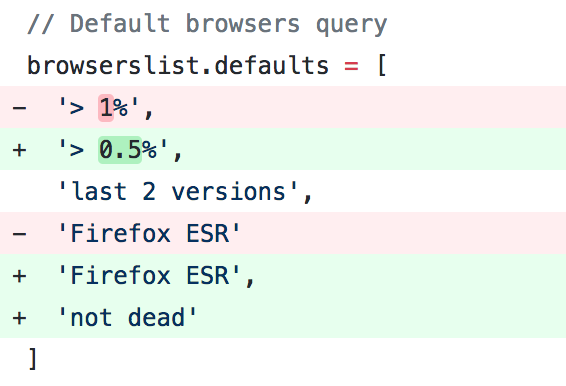The height and width of the screenshot is (386, 566).
Task: Click the minus marker on '> 1%' line
Action: [19, 108]
